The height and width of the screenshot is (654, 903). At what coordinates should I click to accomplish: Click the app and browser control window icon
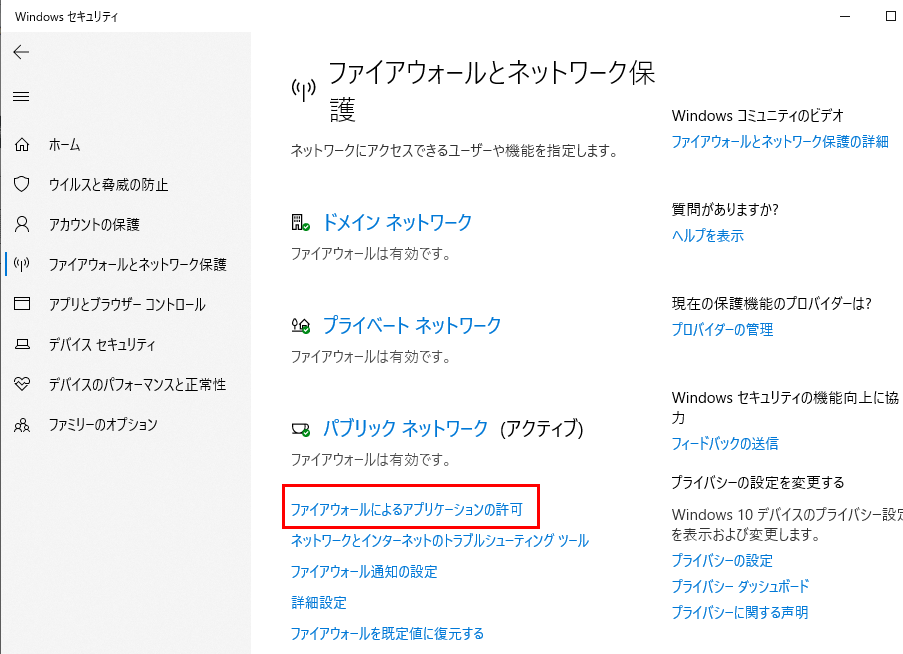coord(22,303)
